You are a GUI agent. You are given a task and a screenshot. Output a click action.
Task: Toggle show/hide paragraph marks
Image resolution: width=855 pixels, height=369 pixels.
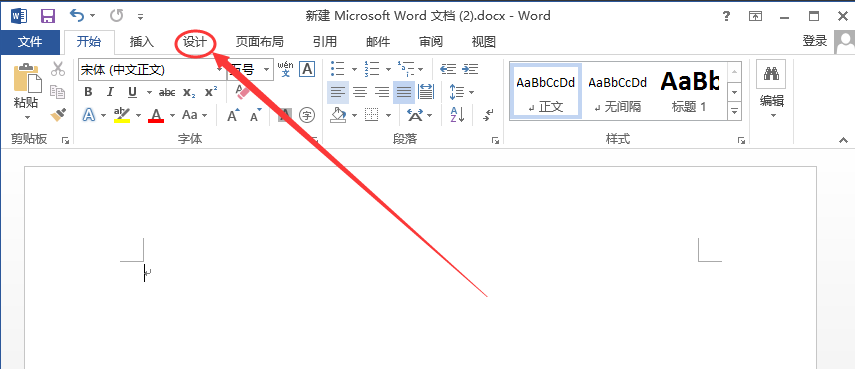pyautogui.click(x=489, y=115)
